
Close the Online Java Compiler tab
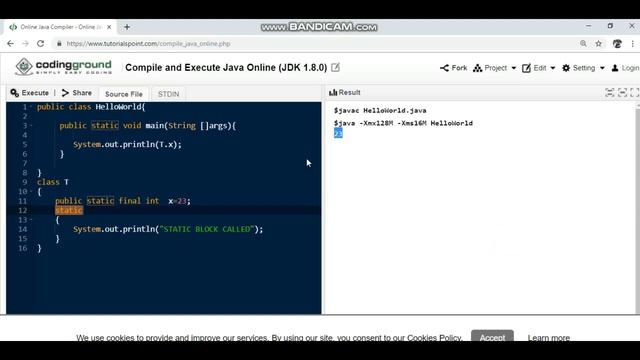tap(109, 27)
